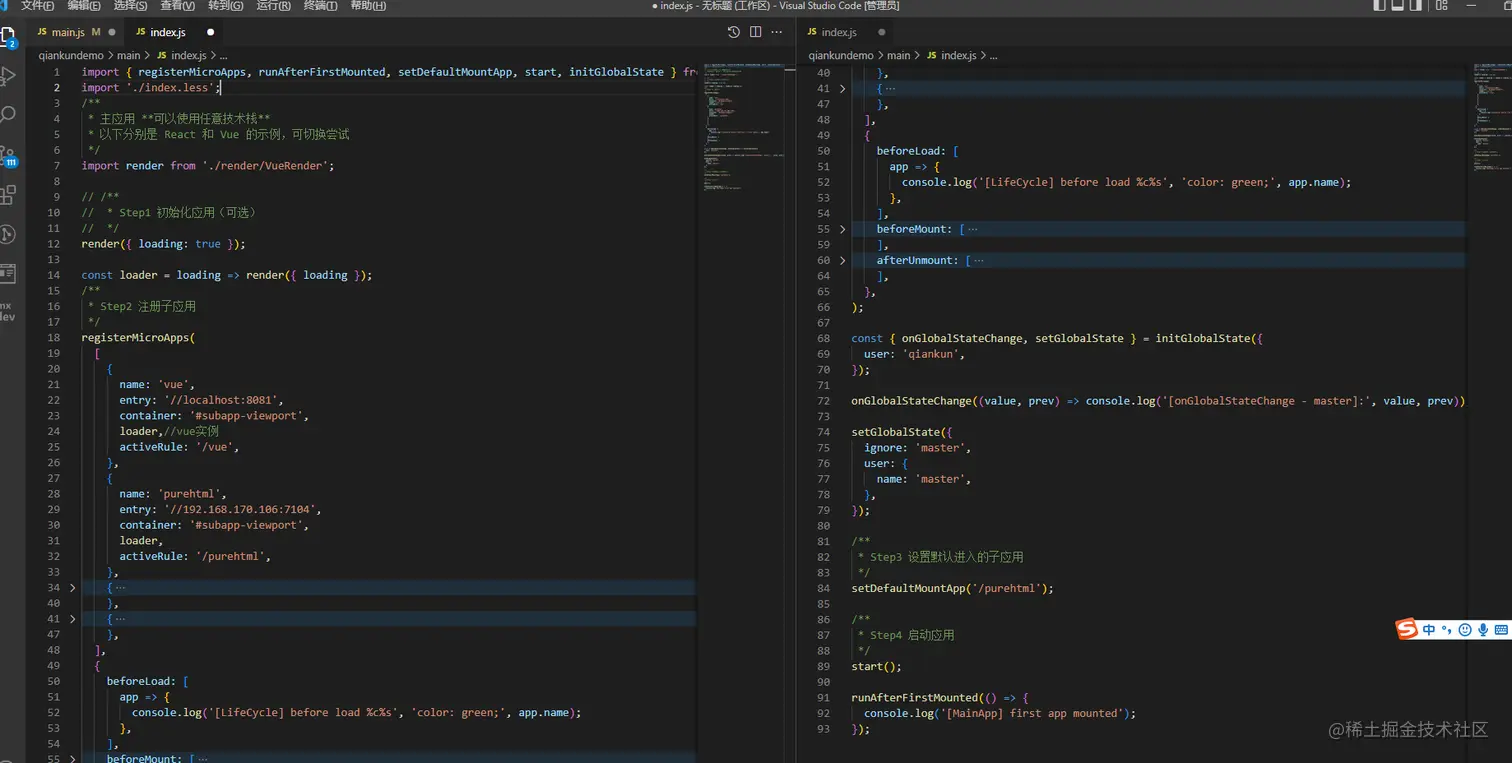The width and height of the screenshot is (1512, 763).
Task: Switch to main.js tab
Action: pos(75,32)
